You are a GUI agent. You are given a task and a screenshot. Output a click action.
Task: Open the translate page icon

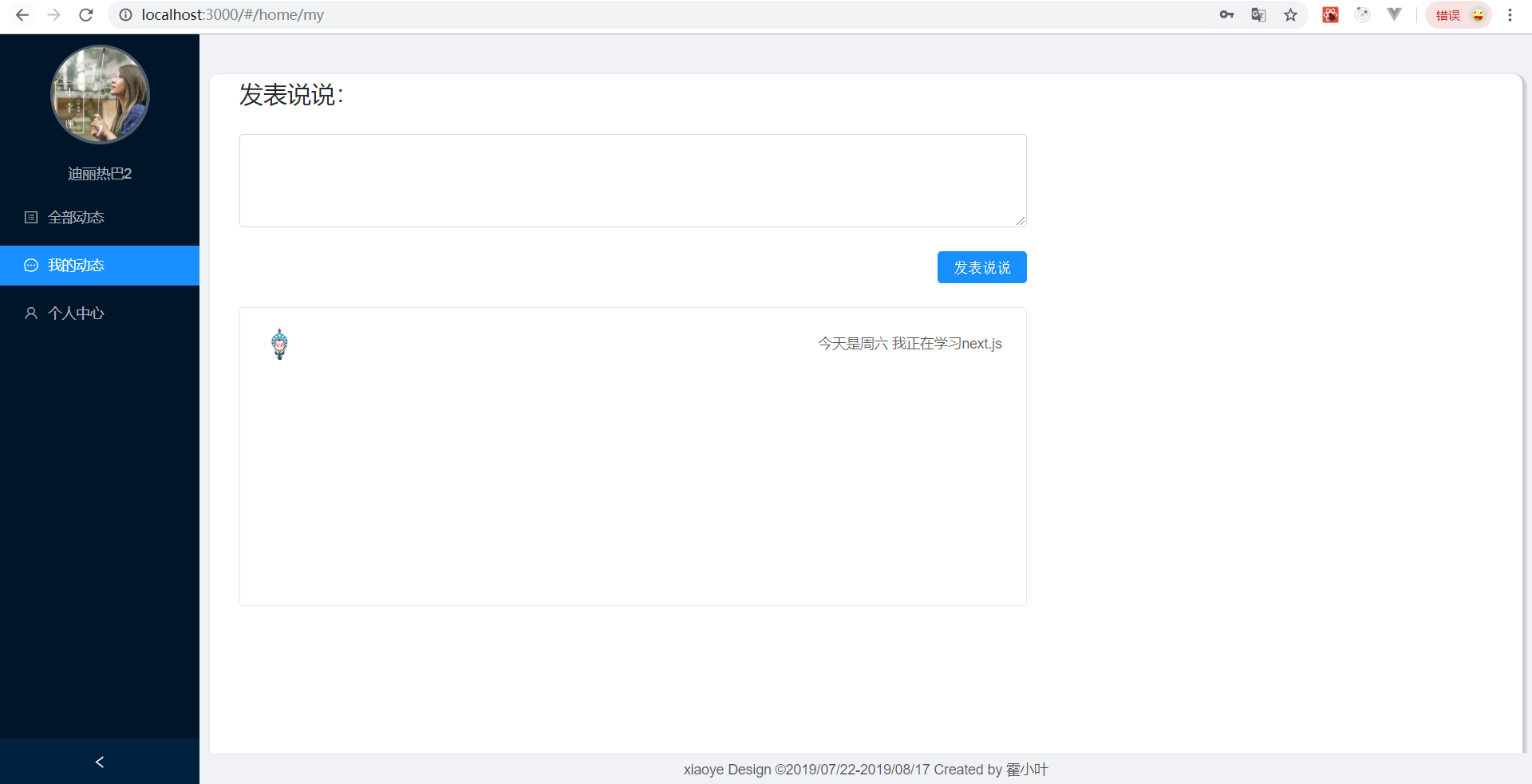click(x=1258, y=14)
